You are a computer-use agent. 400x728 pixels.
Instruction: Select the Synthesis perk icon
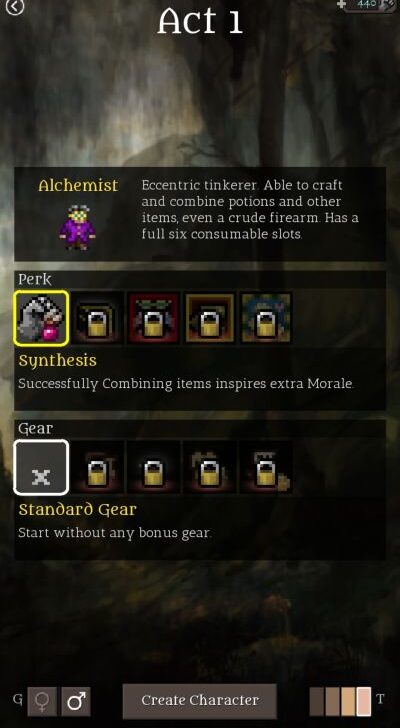click(x=41, y=318)
